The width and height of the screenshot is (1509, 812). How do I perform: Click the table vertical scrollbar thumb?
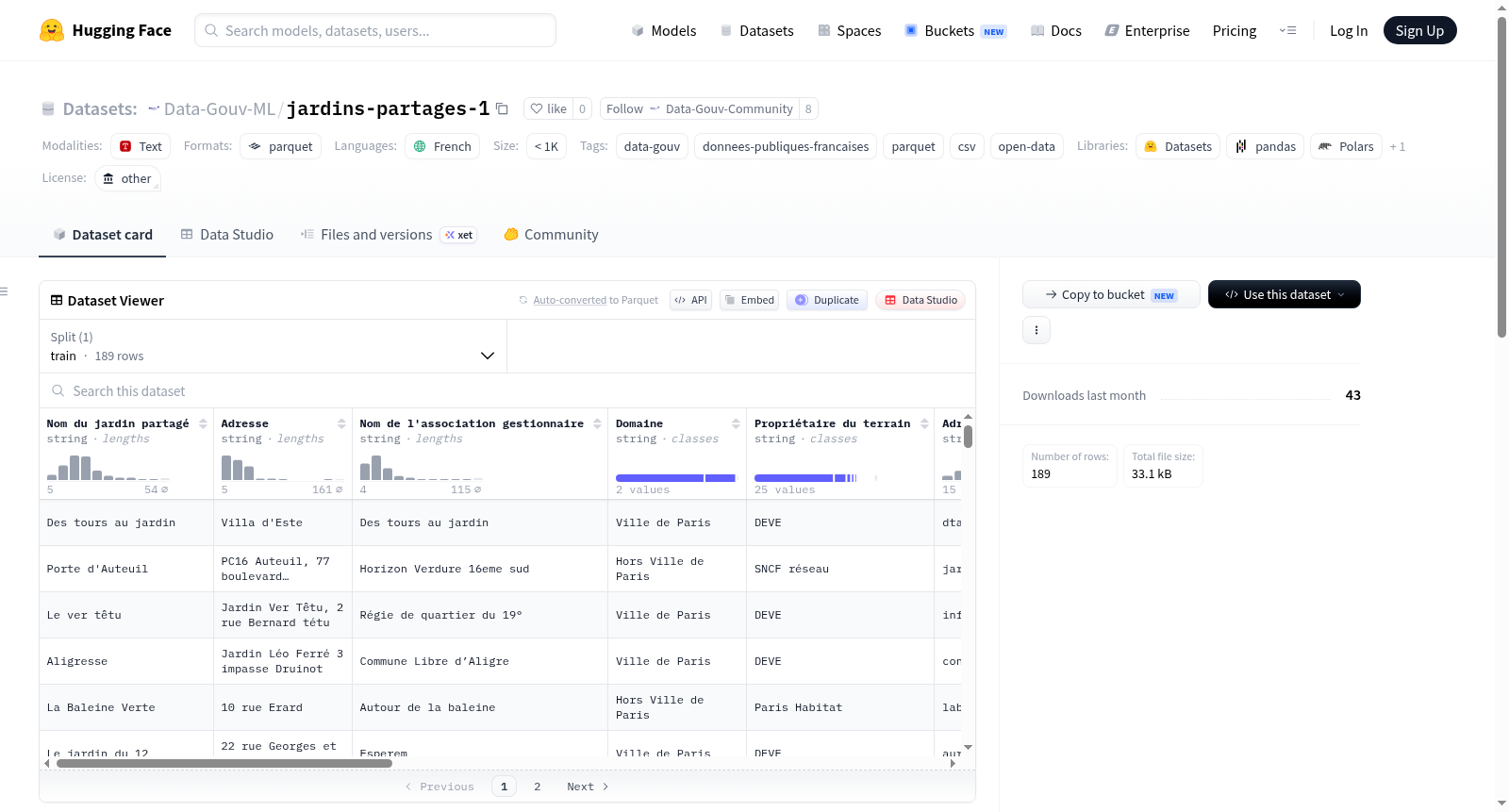pos(968,437)
